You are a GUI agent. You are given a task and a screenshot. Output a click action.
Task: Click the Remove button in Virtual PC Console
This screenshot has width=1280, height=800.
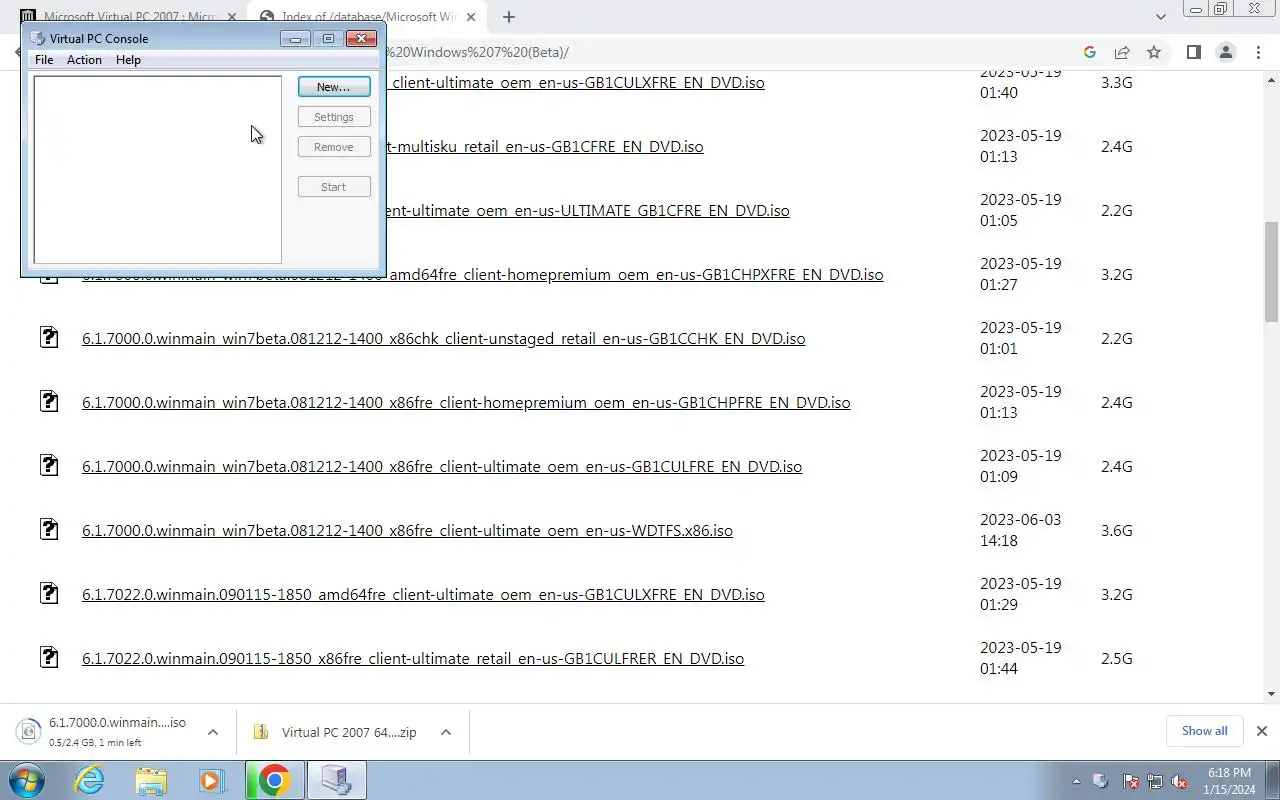[334, 147]
